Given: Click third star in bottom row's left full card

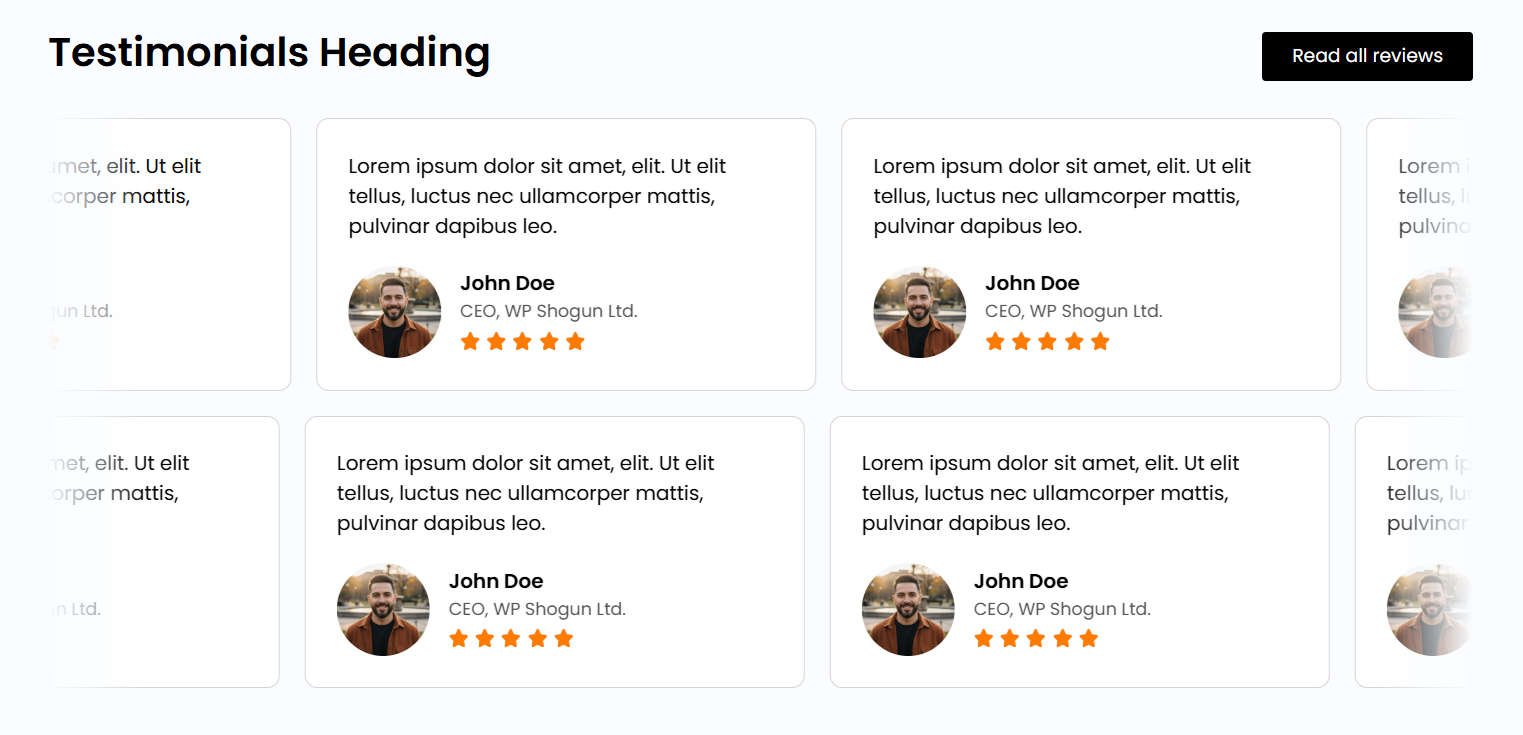Looking at the screenshot, I should coord(511,639).
